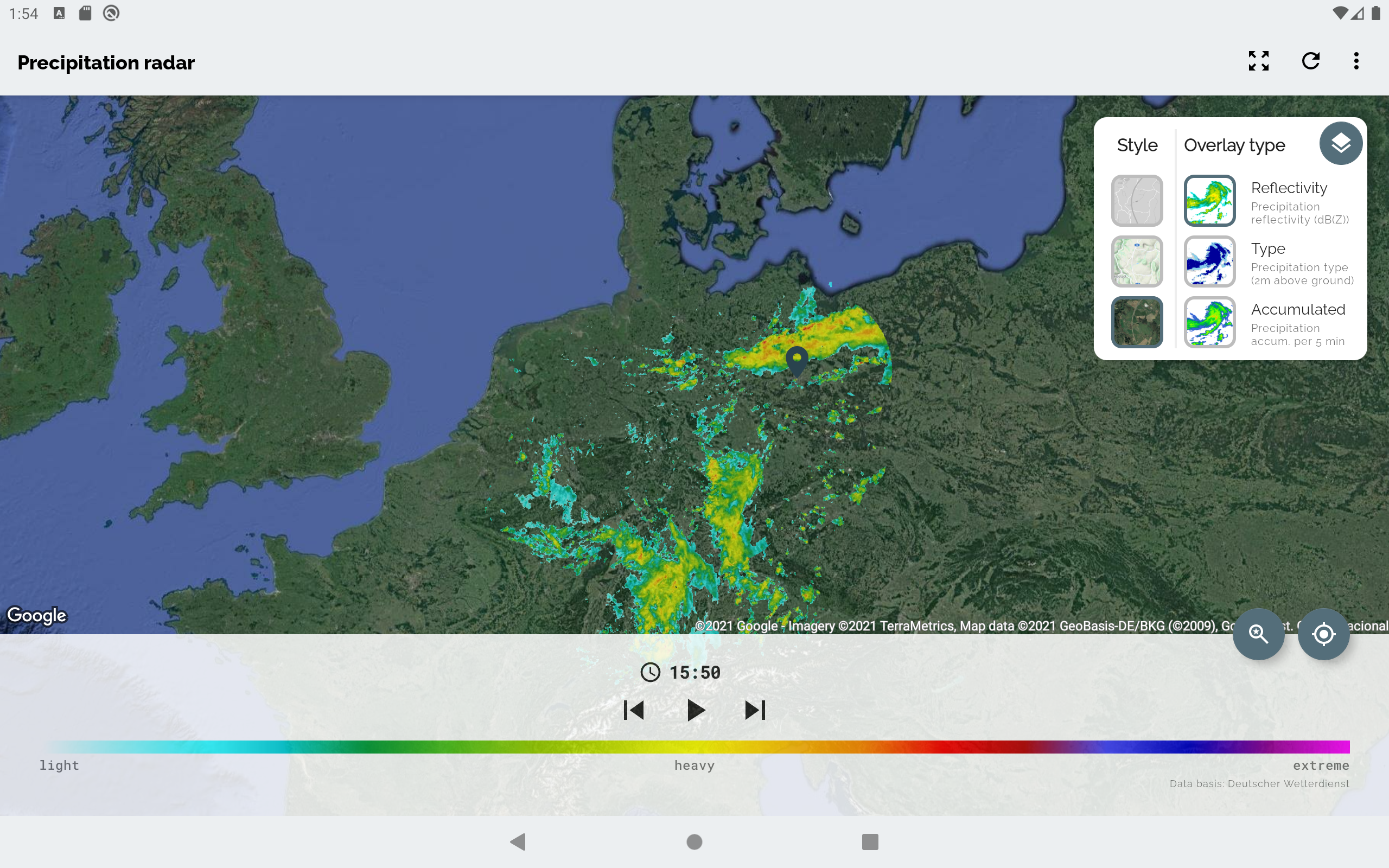Screen dimensions: 1389x868
Task: Collapse the map layers panel
Action: (x=1340, y=144)
